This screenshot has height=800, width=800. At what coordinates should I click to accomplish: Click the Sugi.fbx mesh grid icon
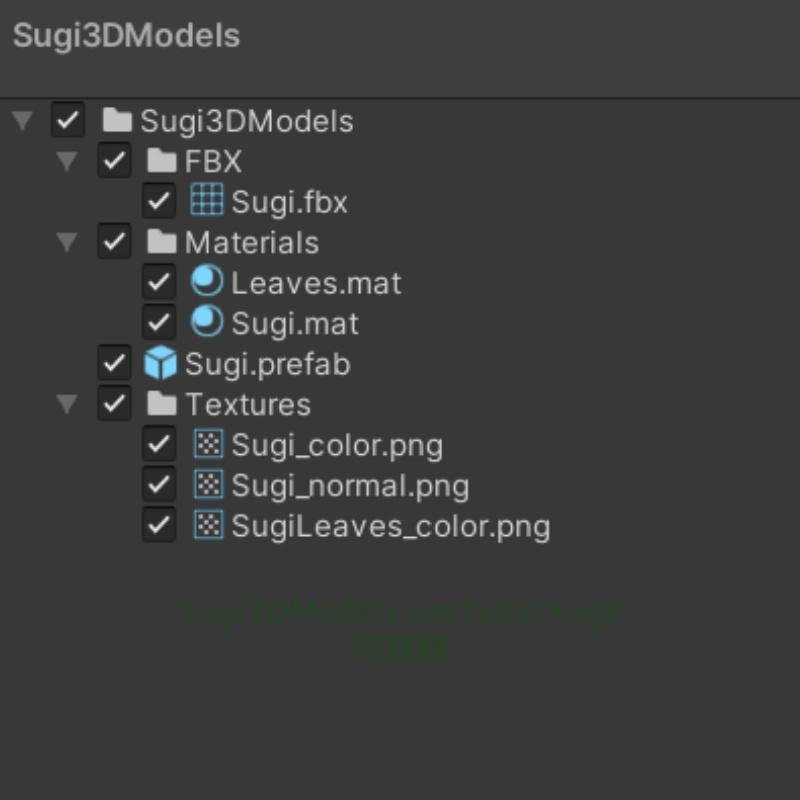[x=206, y=202]
